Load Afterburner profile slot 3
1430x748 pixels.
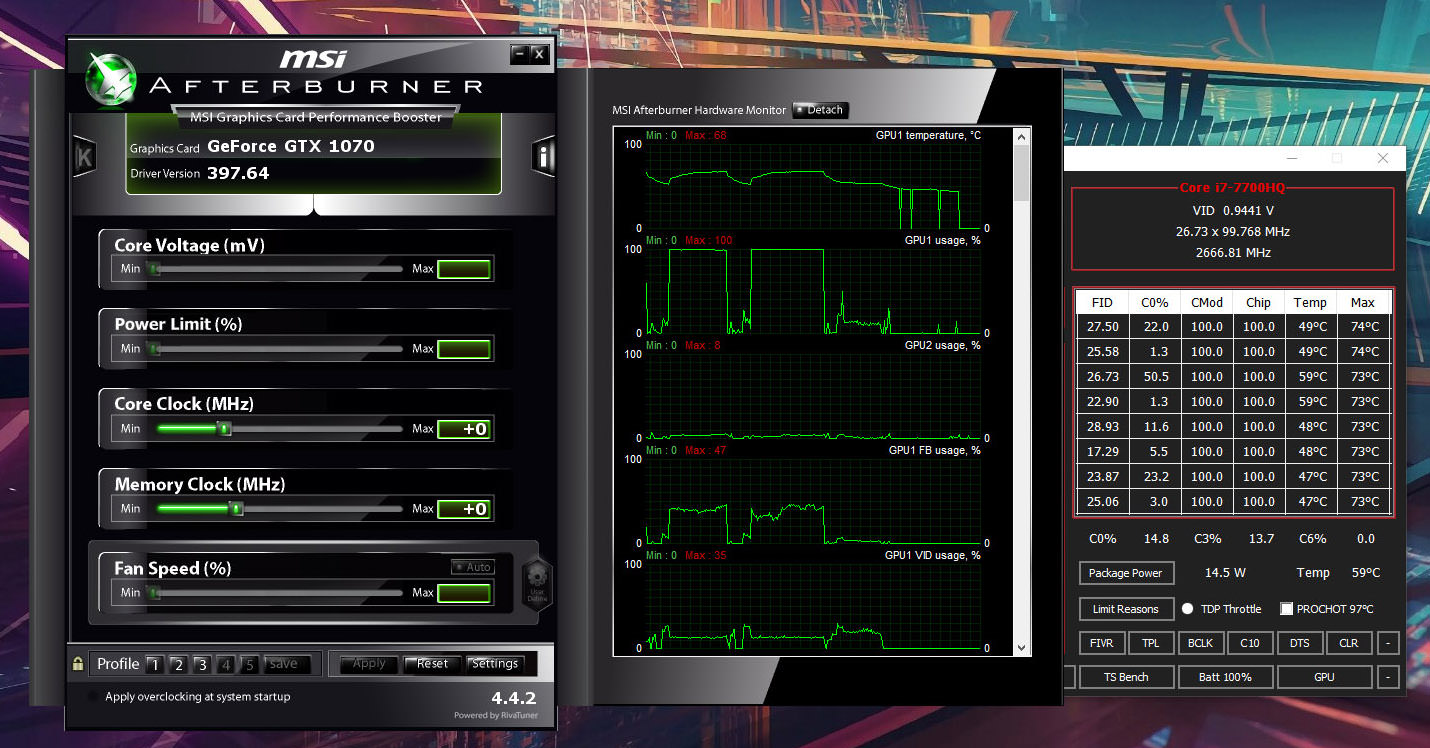pos(202,664)
